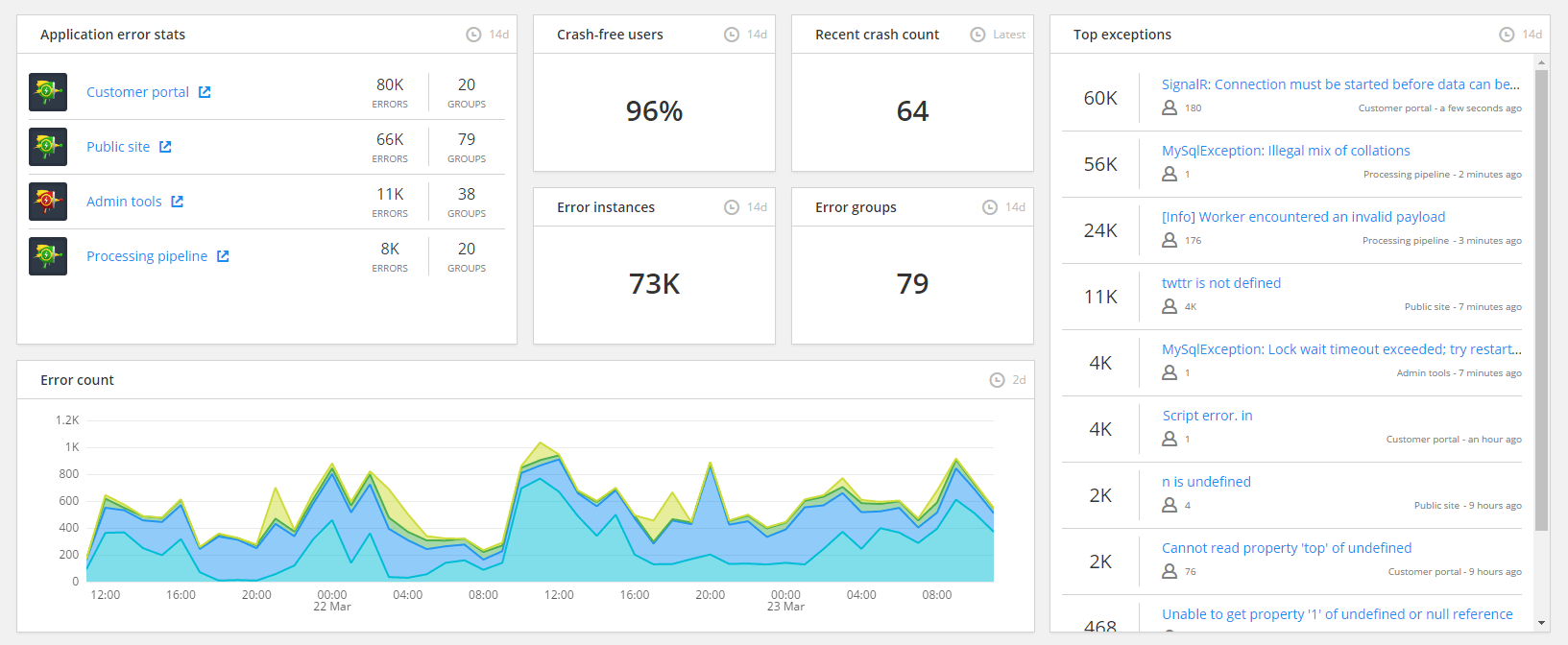Click user icon under n is undefined

pos(1170,505)
